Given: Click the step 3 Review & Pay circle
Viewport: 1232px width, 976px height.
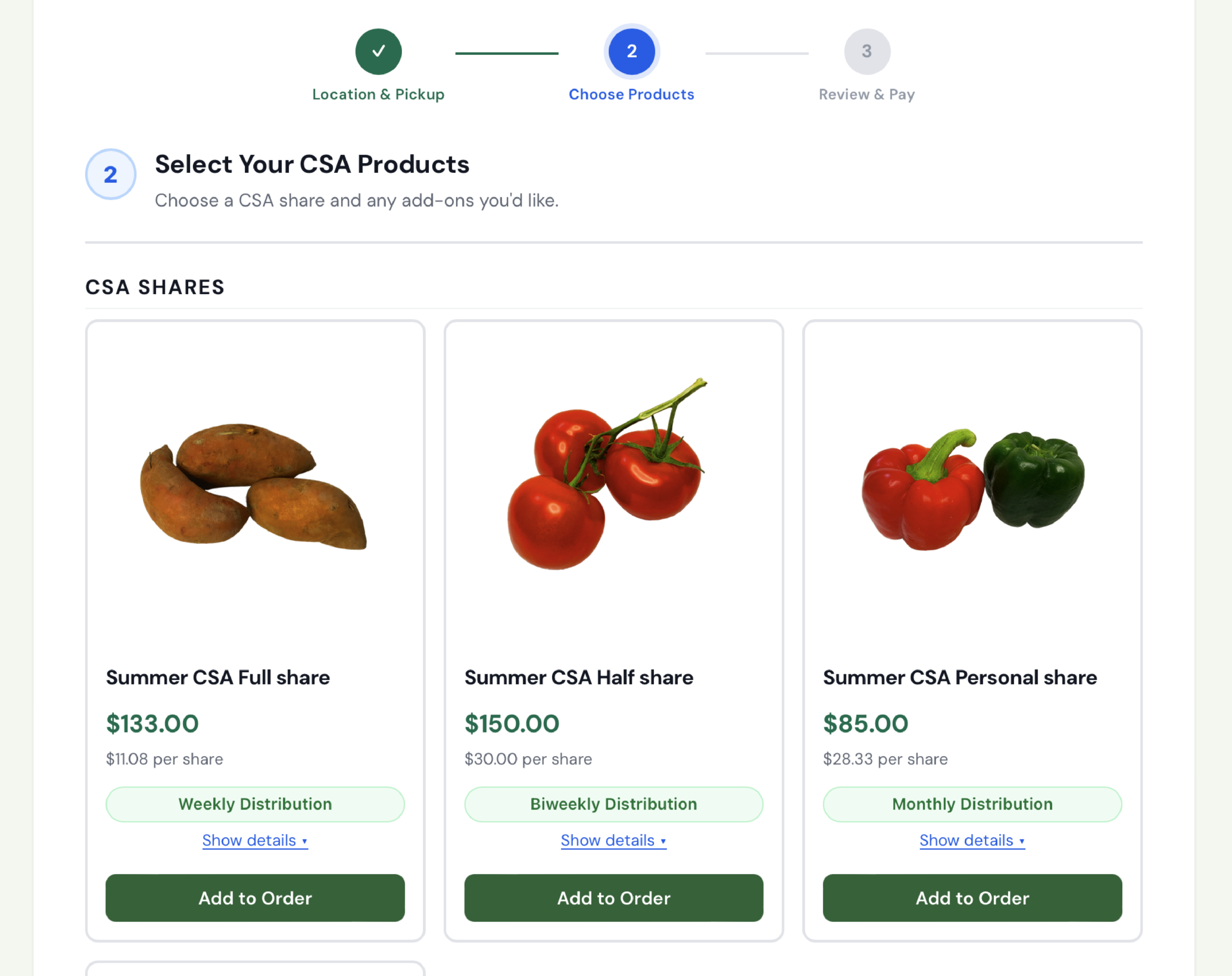Looking at the screenshot, I should tap(866, 51).
